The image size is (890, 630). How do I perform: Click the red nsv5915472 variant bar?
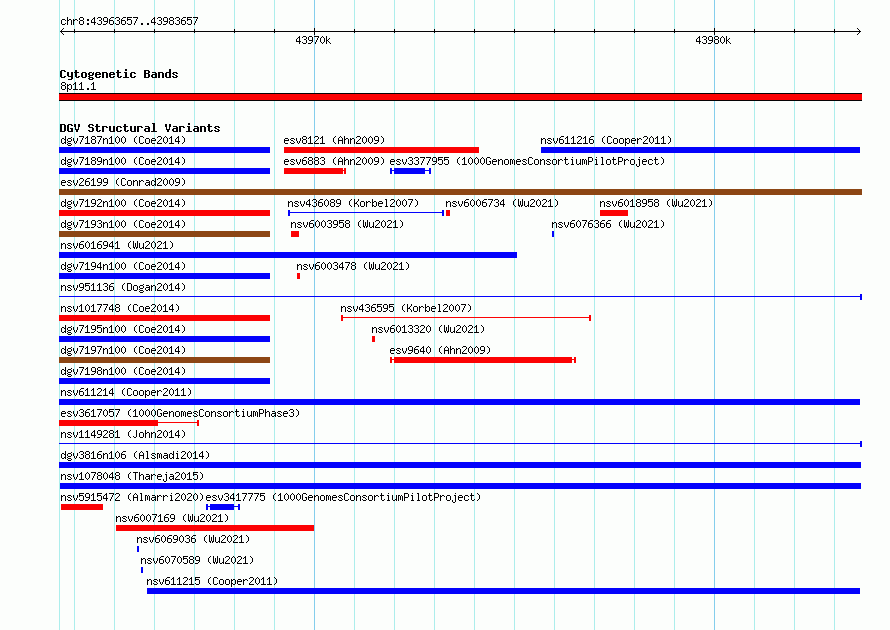point(82,507)
